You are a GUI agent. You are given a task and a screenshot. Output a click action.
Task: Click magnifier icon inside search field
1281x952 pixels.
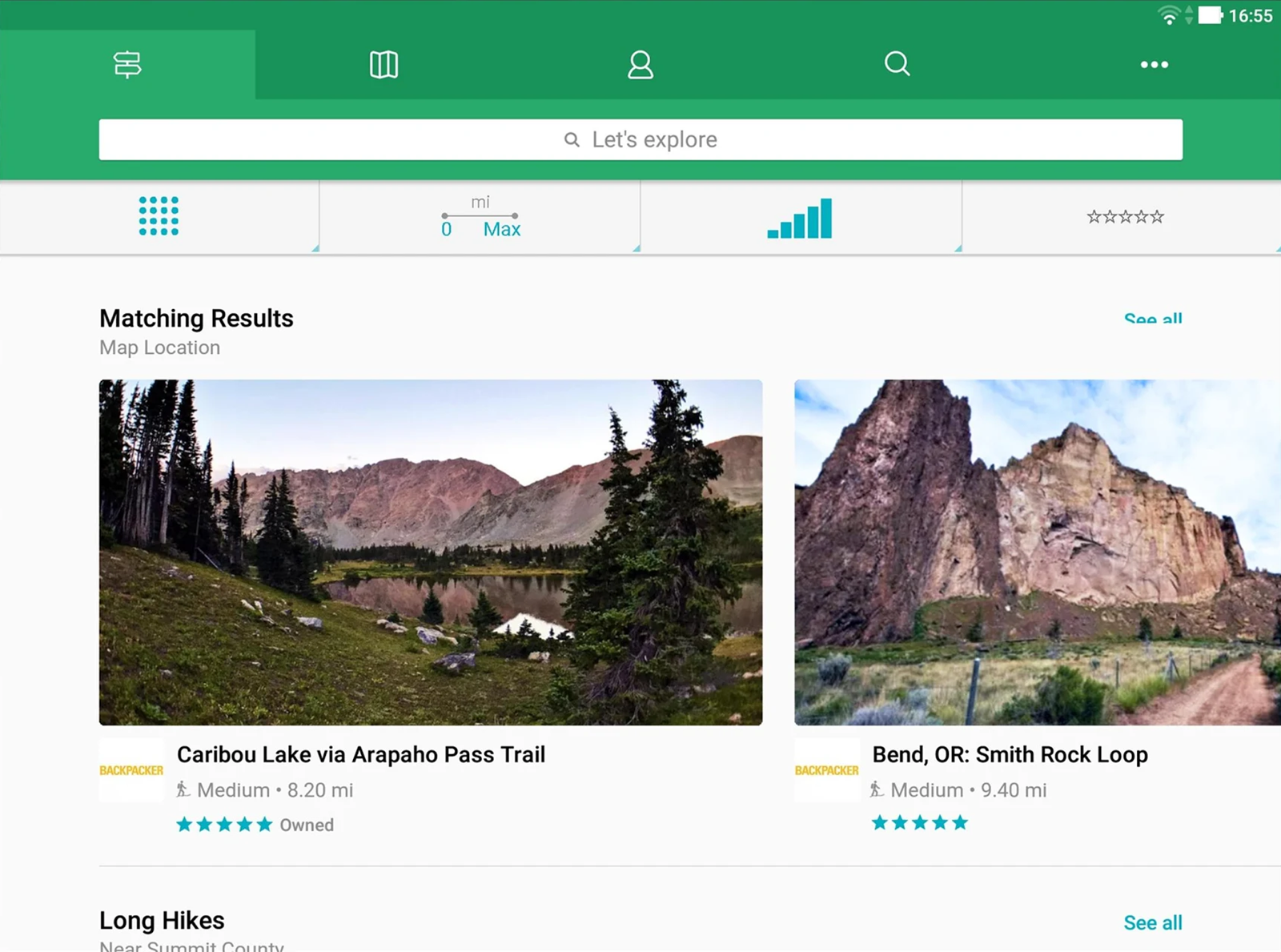pyautogui.click(x=572, y=140)
